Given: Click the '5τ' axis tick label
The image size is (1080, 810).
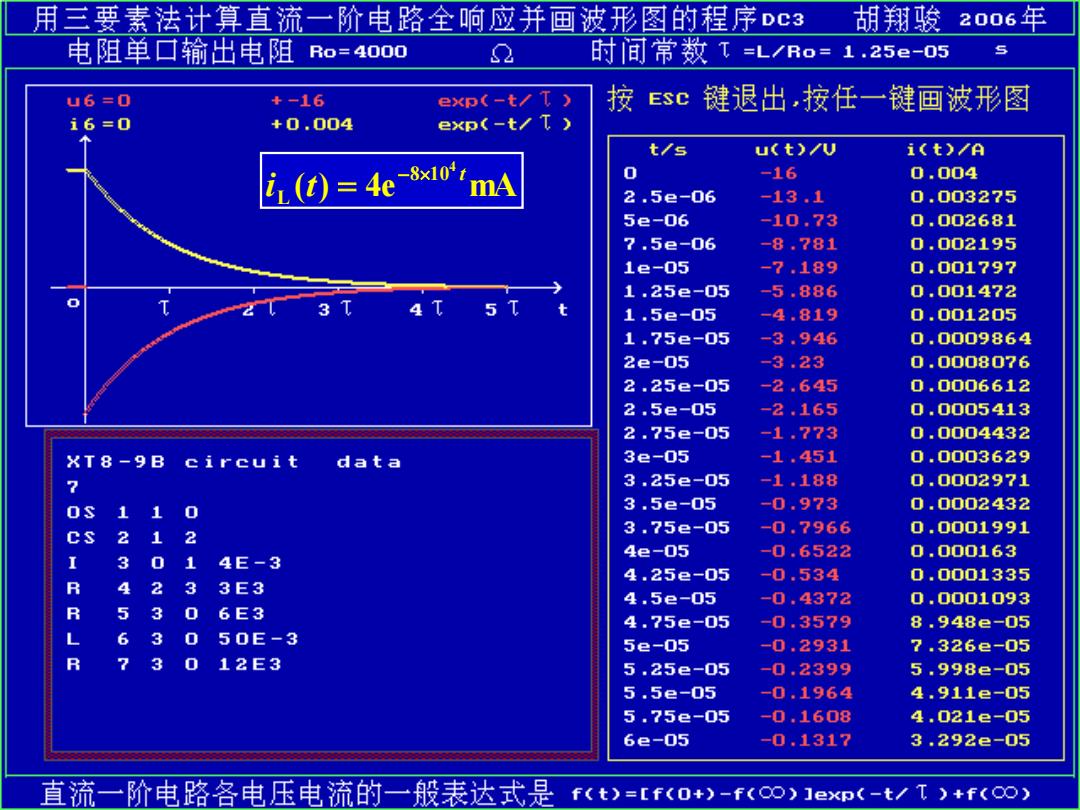Looking at the screenshot, I should click(502, 310).
